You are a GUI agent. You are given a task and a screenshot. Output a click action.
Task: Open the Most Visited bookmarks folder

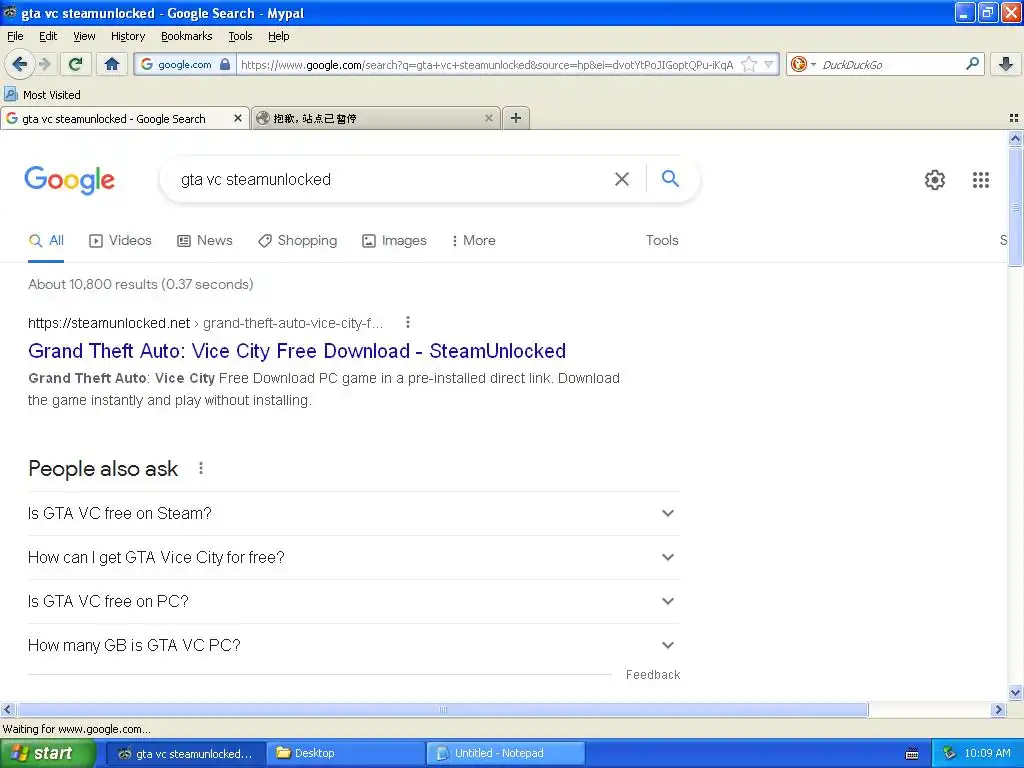[42, 95]
